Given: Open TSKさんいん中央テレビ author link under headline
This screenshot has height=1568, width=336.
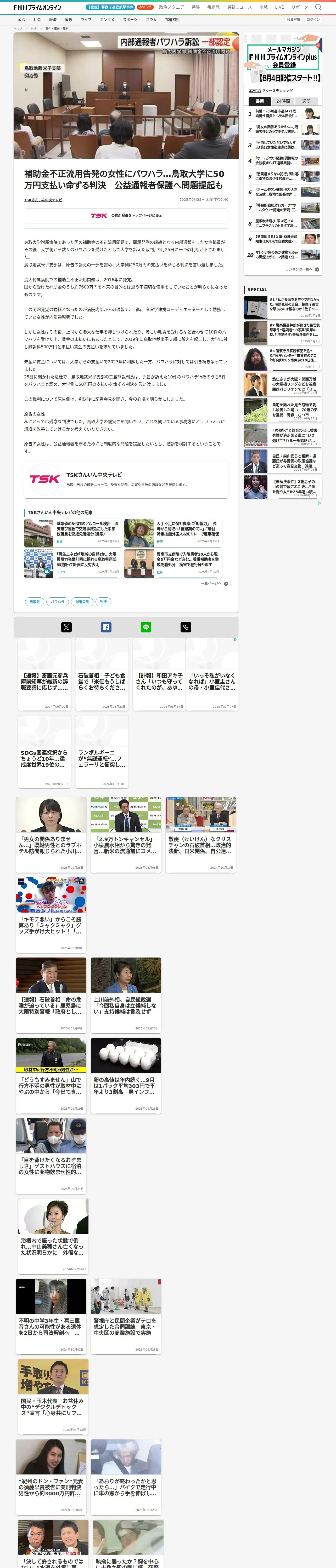Looking at the screenshot, I should click(43, 200).
